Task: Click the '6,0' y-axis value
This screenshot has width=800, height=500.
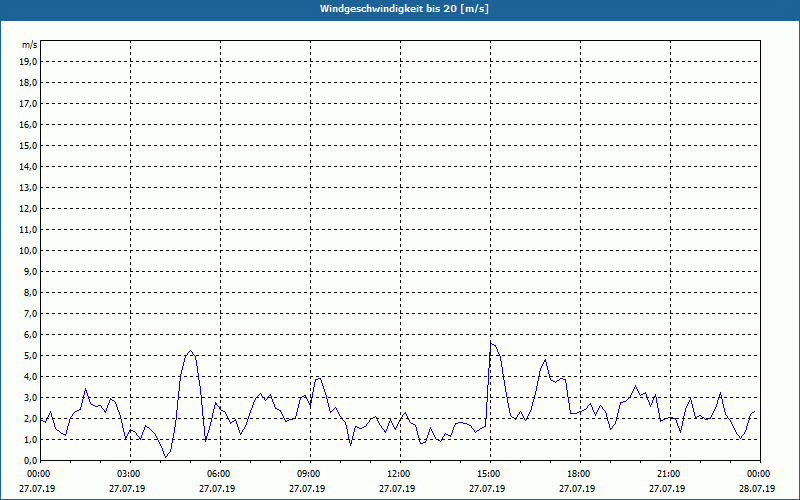Action: click(x=30, y=335)
